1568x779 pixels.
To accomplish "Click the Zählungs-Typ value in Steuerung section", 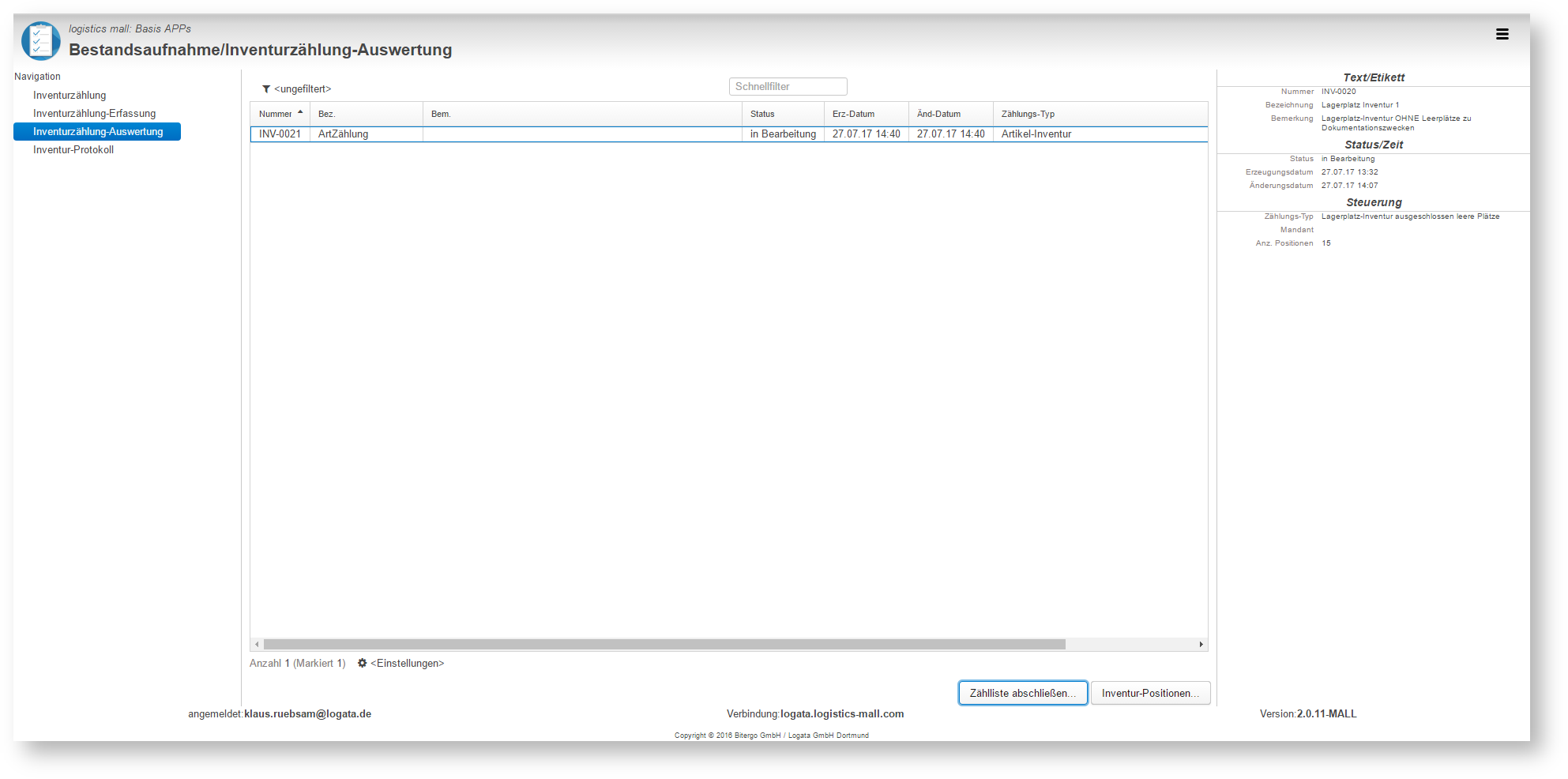I will [x=1410, y=216].
